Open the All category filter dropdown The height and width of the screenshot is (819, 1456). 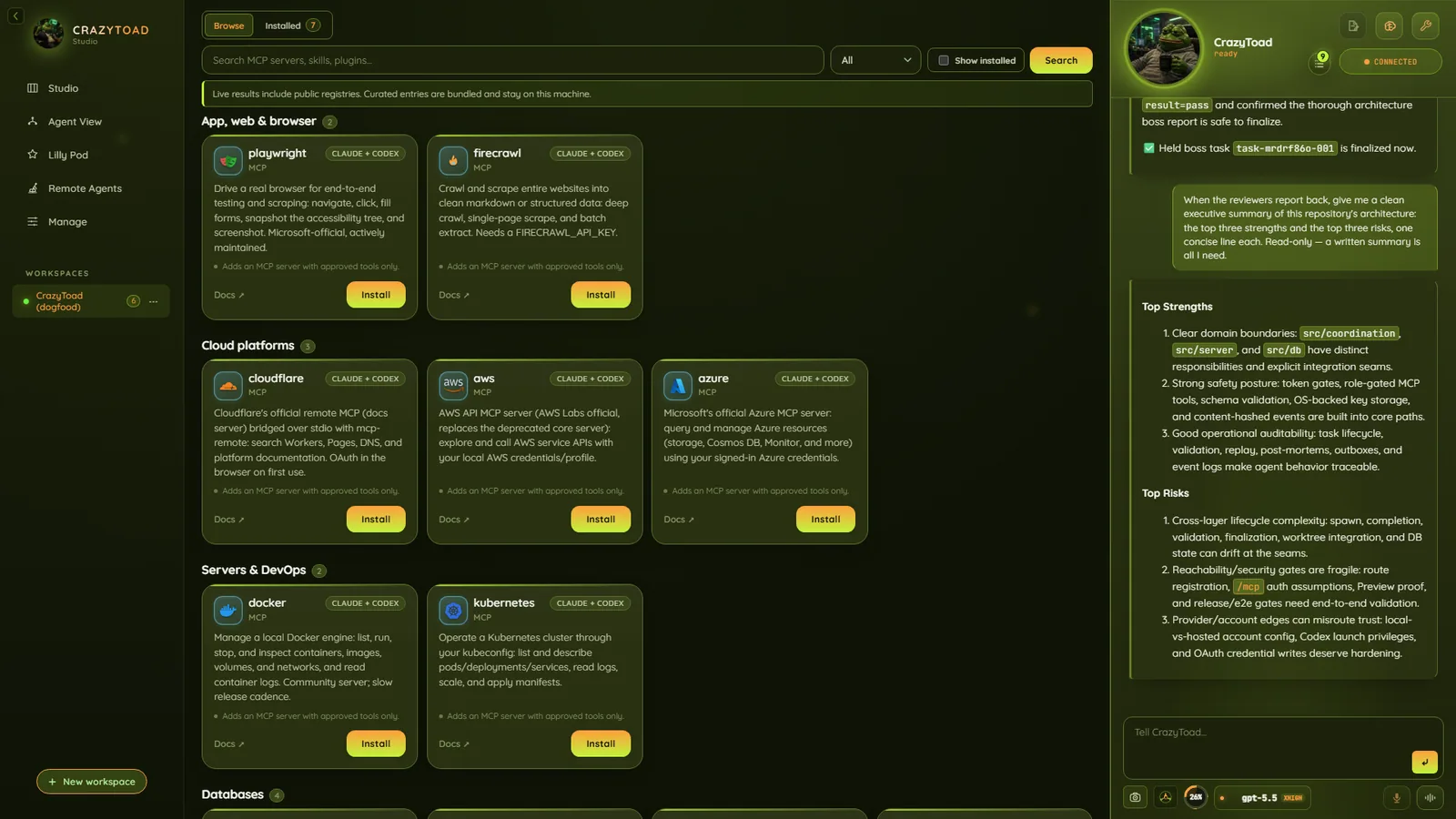[x=875, y=60]
